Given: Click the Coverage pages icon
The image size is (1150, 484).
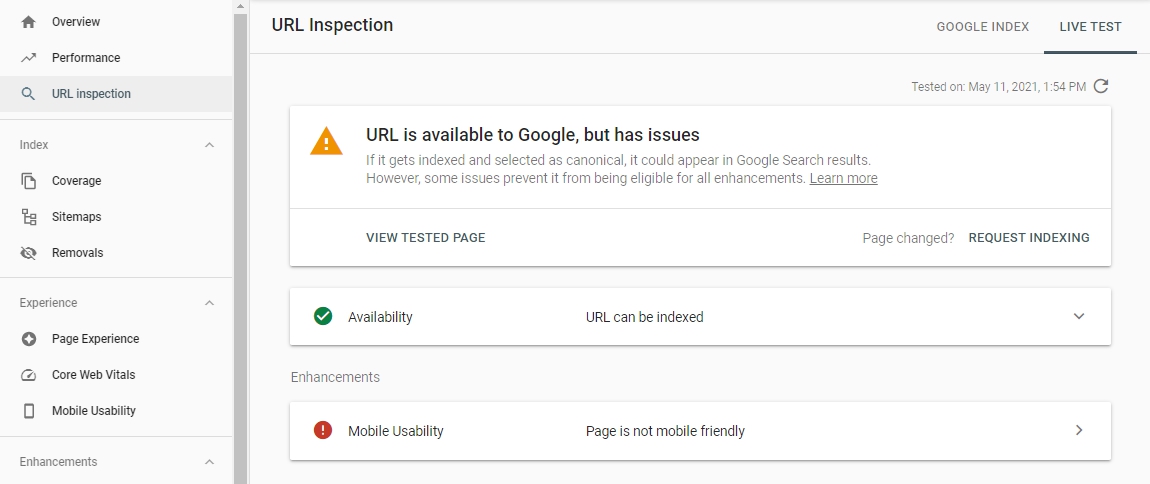Looking at the screenshot, I should click(29, 181).
